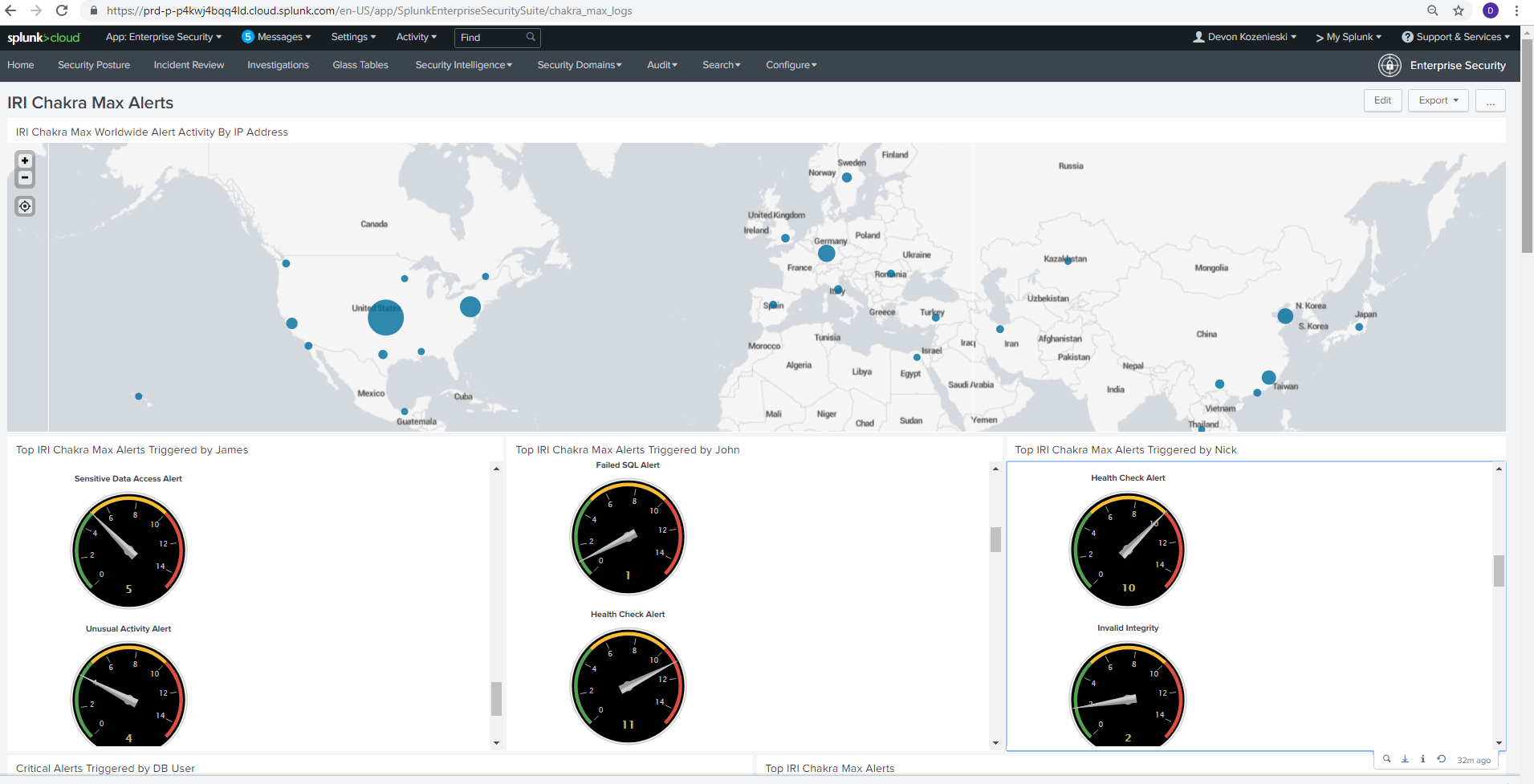The image size is (1534, 784).
Task: View site security lock icon
Action: coord(93,11)
